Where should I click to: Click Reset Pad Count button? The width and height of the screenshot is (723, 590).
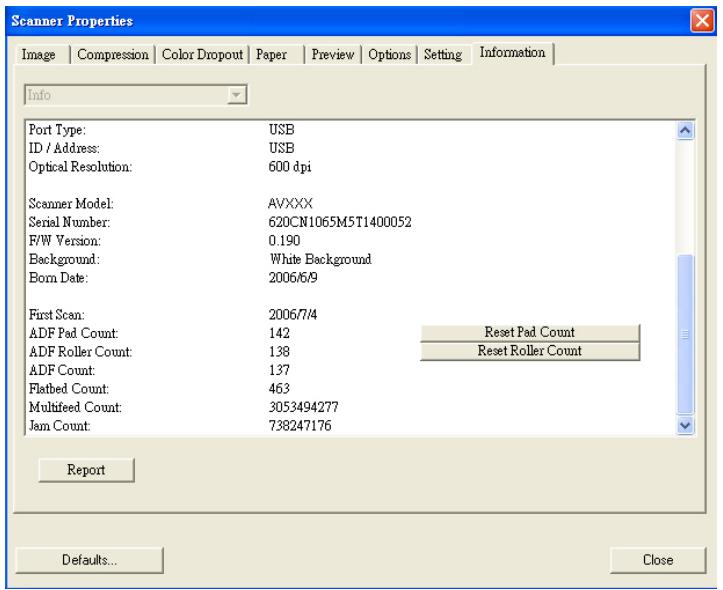530,332
